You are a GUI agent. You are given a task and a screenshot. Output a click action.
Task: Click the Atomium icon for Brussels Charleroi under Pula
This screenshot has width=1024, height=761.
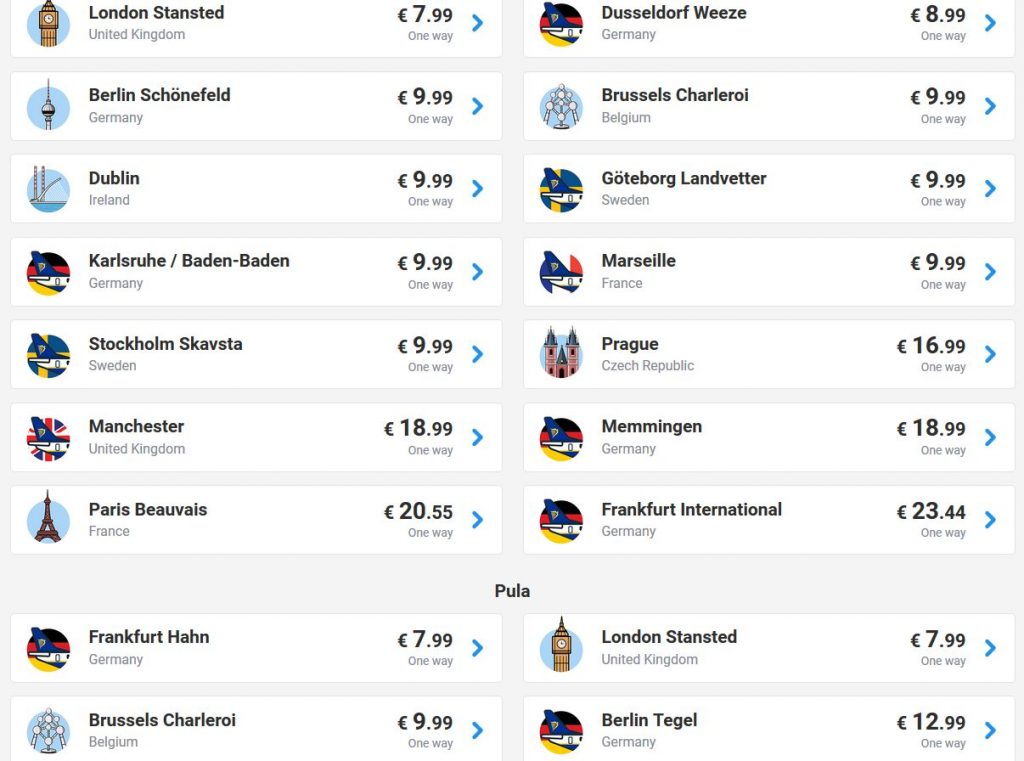(x=48, y=731)
